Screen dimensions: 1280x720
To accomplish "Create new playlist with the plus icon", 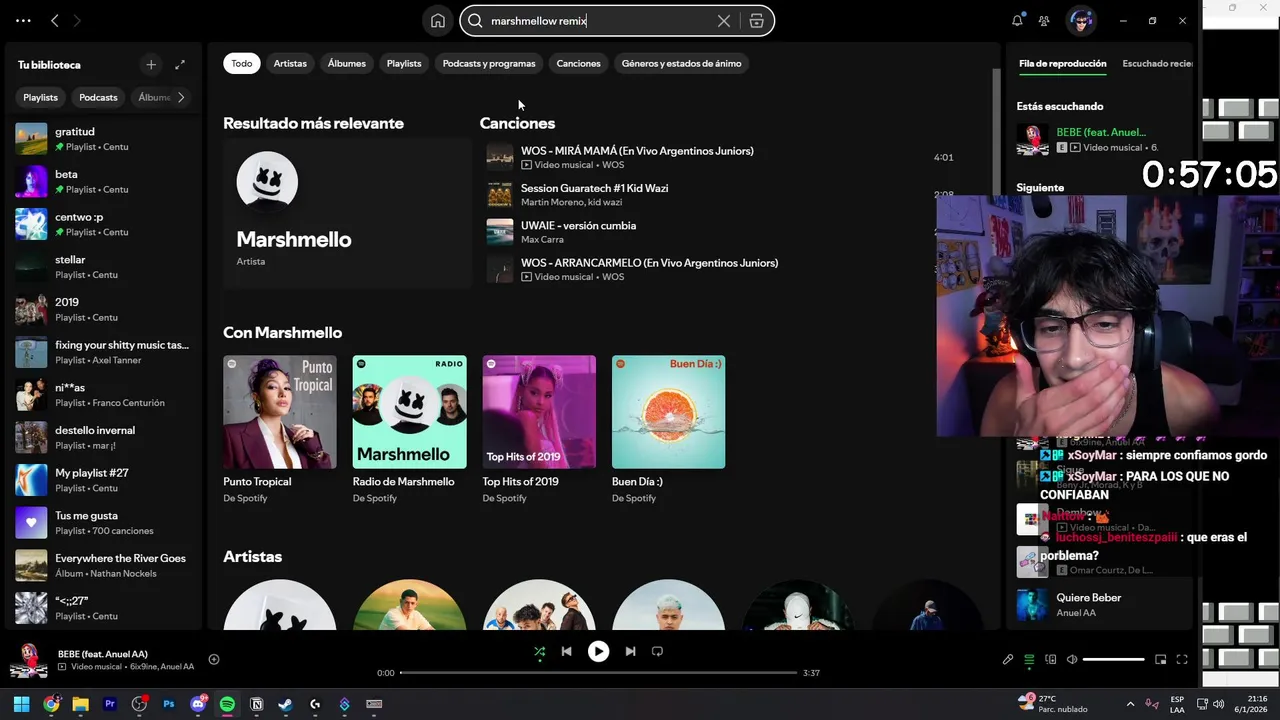I will (x=151, y=65).
